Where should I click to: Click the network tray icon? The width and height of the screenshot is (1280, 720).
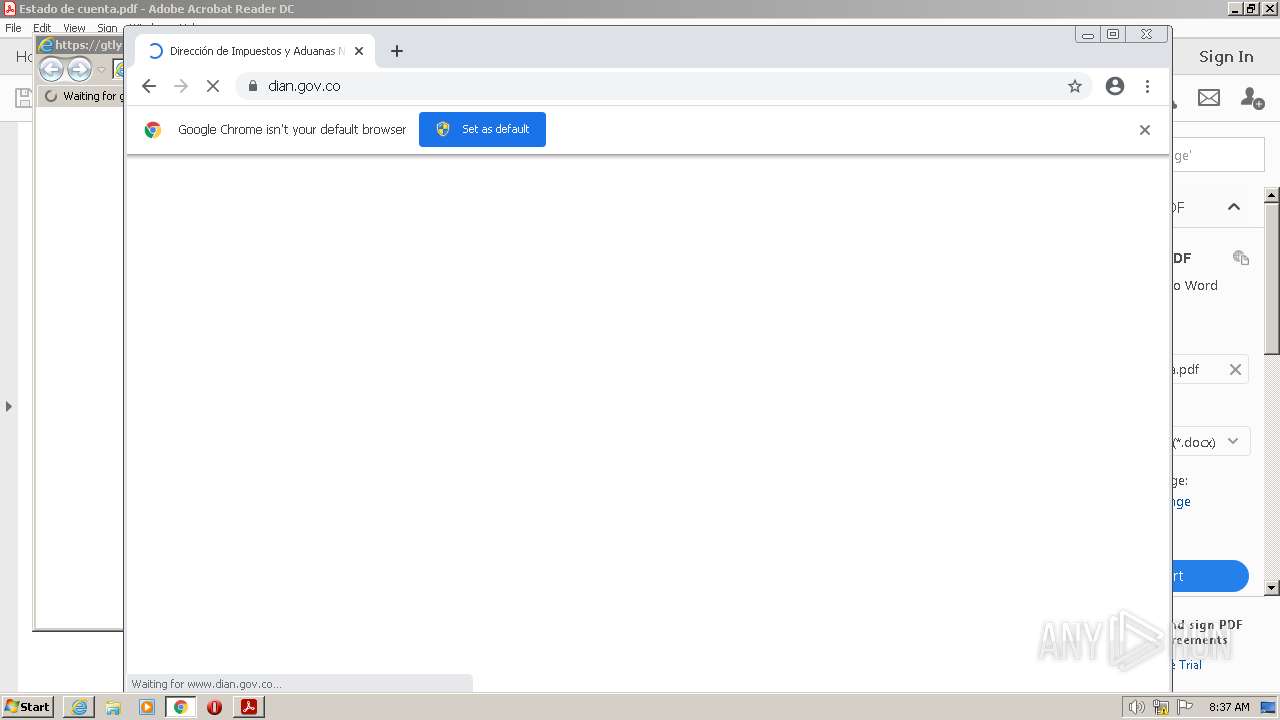click(1161, 707)
